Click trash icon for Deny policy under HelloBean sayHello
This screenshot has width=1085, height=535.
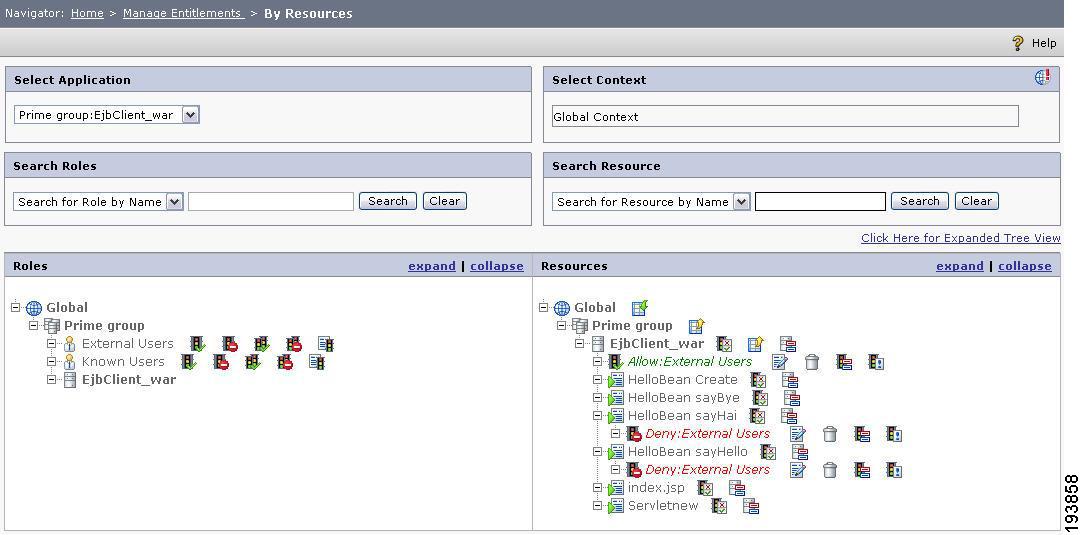[830, 470]
